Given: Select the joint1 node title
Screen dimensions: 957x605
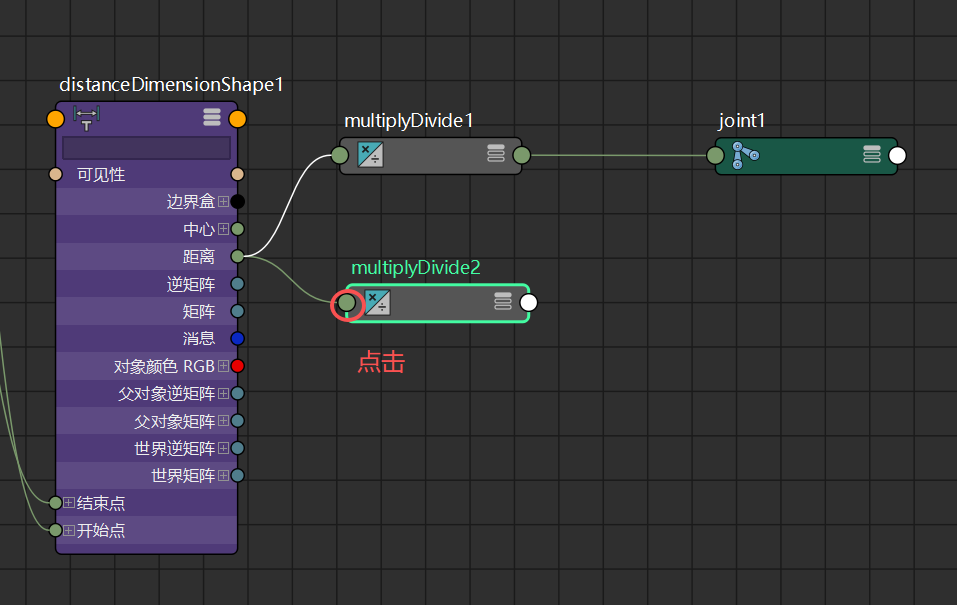Looking at the screenshot, I should [742, 120].
